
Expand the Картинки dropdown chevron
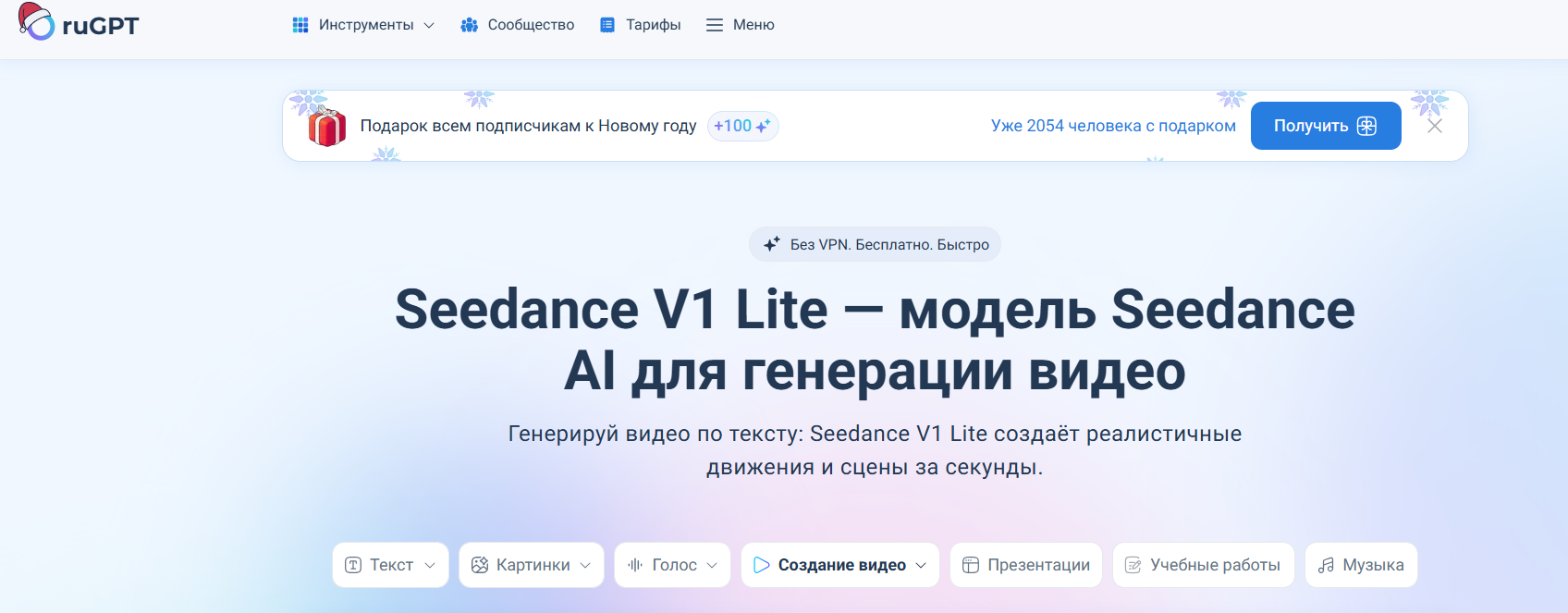click(585, 565)
